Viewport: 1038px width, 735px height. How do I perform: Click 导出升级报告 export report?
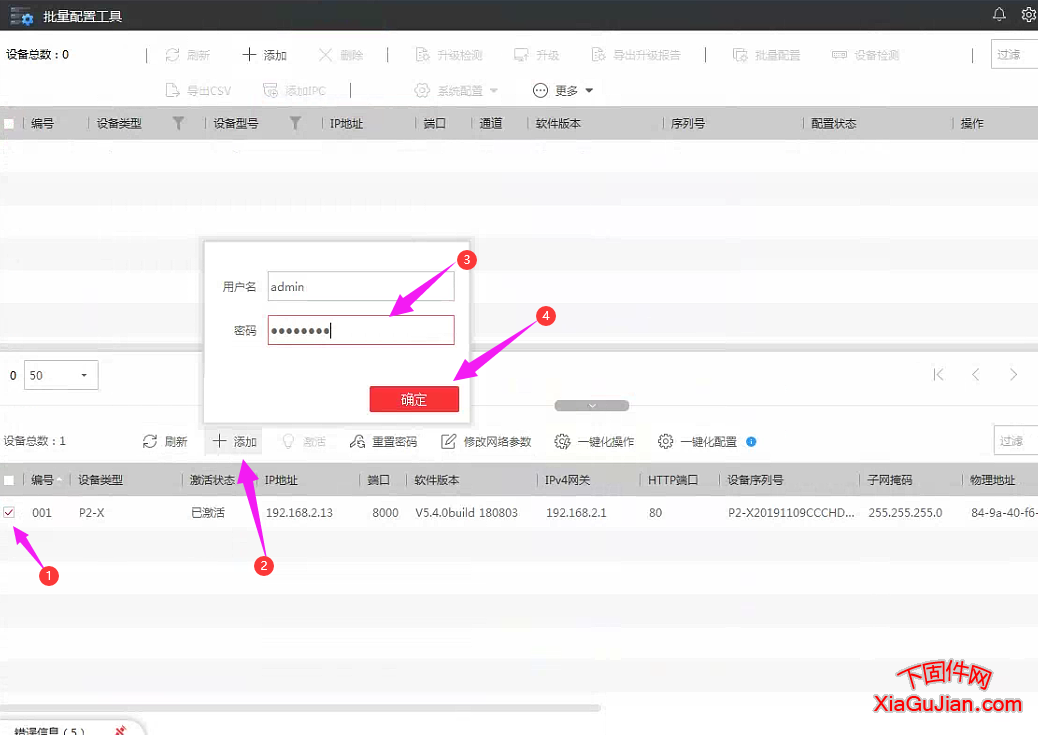[x=636, y=55]
